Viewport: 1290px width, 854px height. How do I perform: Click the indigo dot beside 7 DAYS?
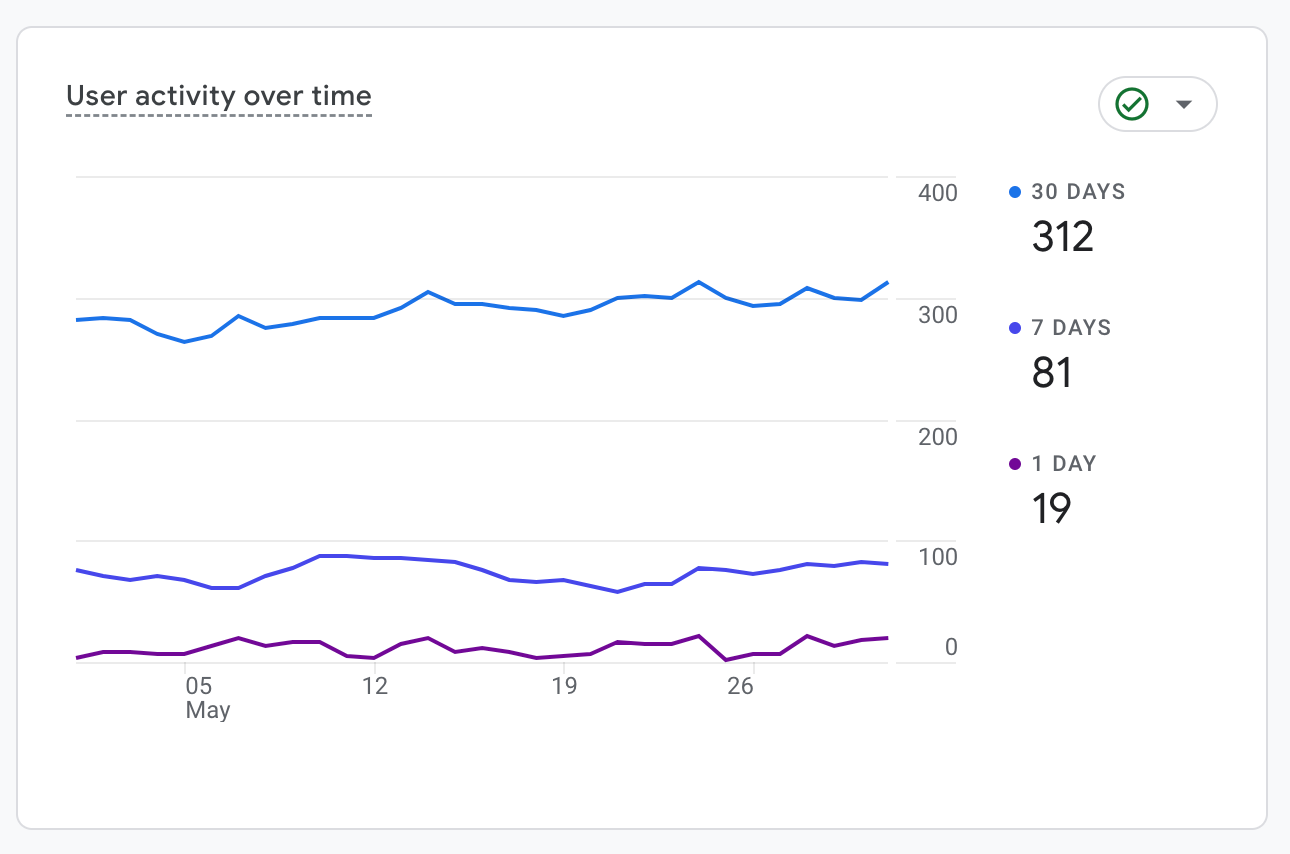(x=1016, y=328)
